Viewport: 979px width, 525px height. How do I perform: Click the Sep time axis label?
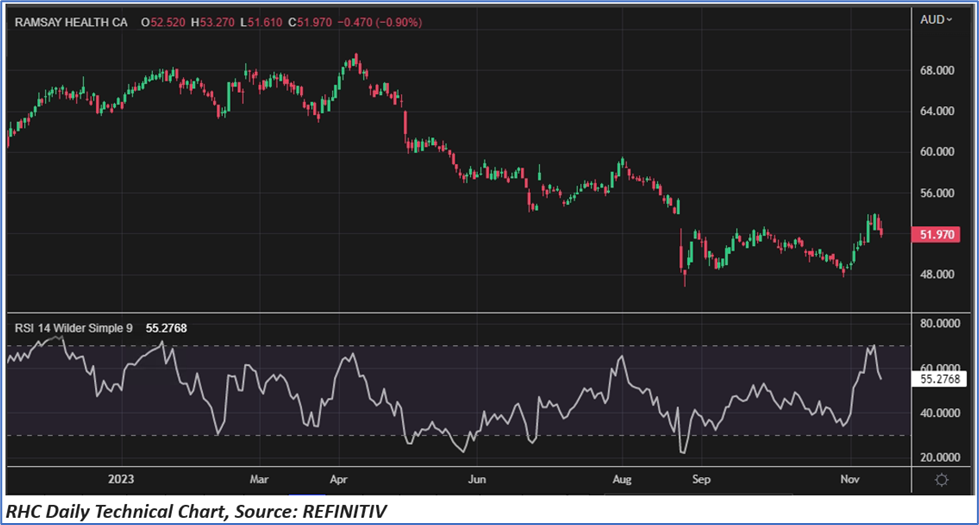[701, 479]
